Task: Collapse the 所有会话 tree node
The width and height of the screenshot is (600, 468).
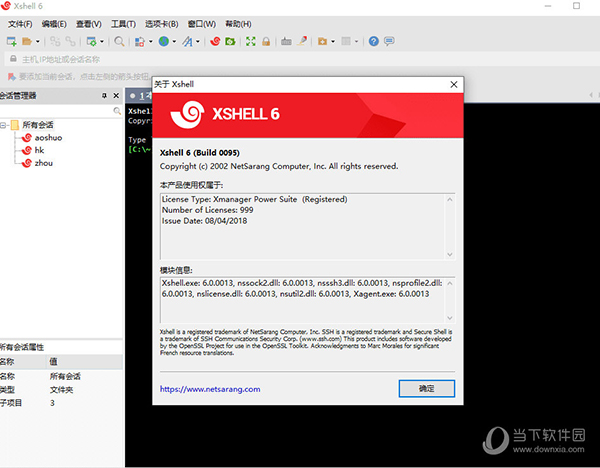Action: (3, 125)
